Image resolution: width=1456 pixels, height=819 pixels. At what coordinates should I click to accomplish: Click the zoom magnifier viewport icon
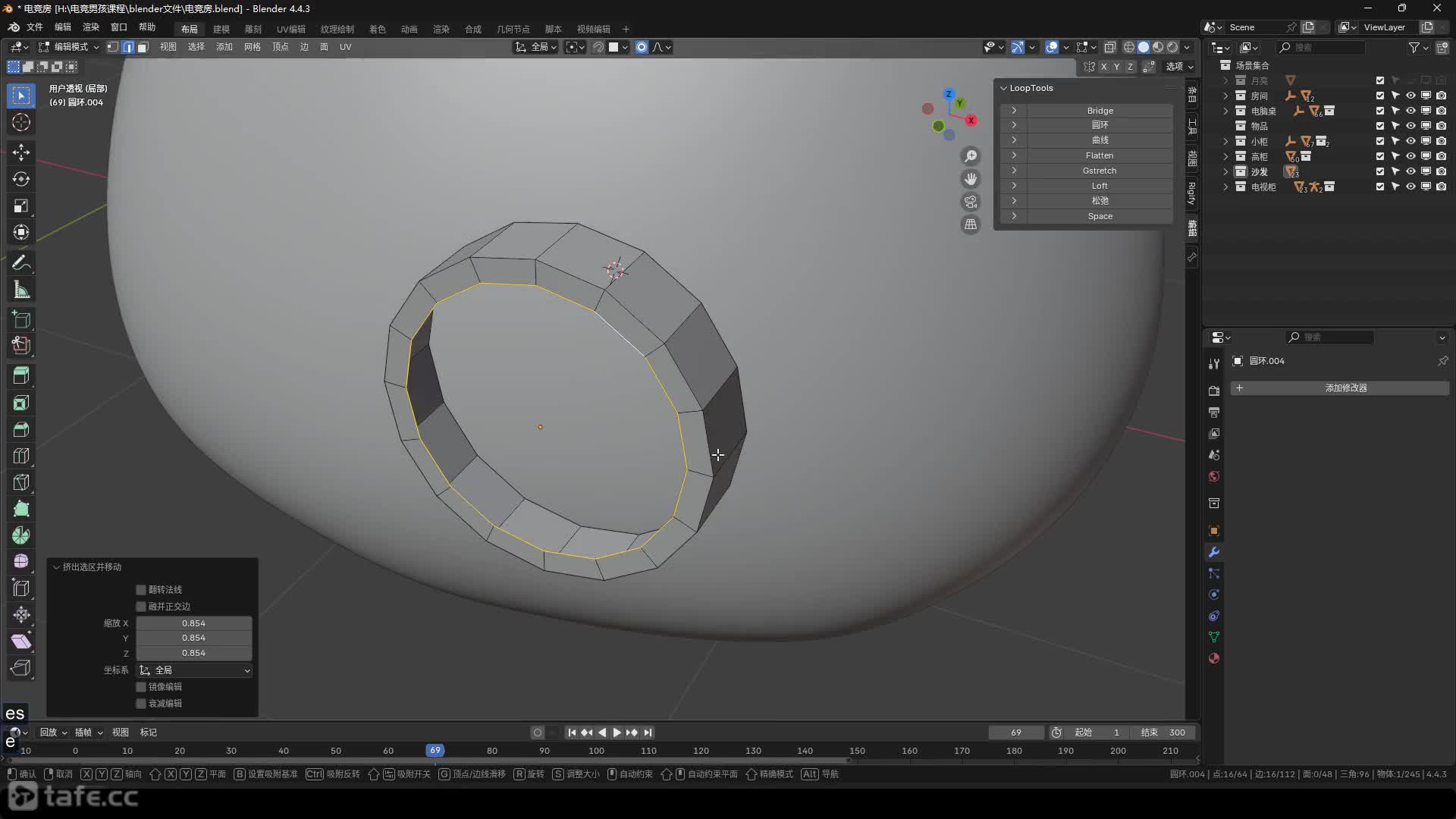tap(971, 156)
